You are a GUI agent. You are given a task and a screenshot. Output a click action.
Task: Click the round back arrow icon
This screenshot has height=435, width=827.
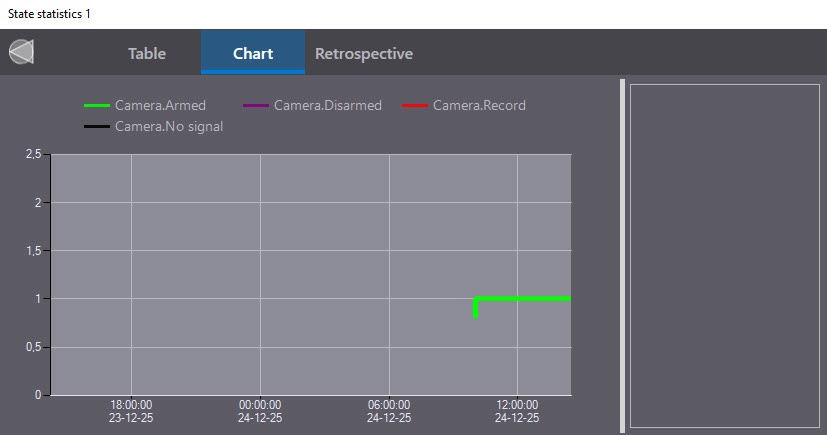(21, 52)
